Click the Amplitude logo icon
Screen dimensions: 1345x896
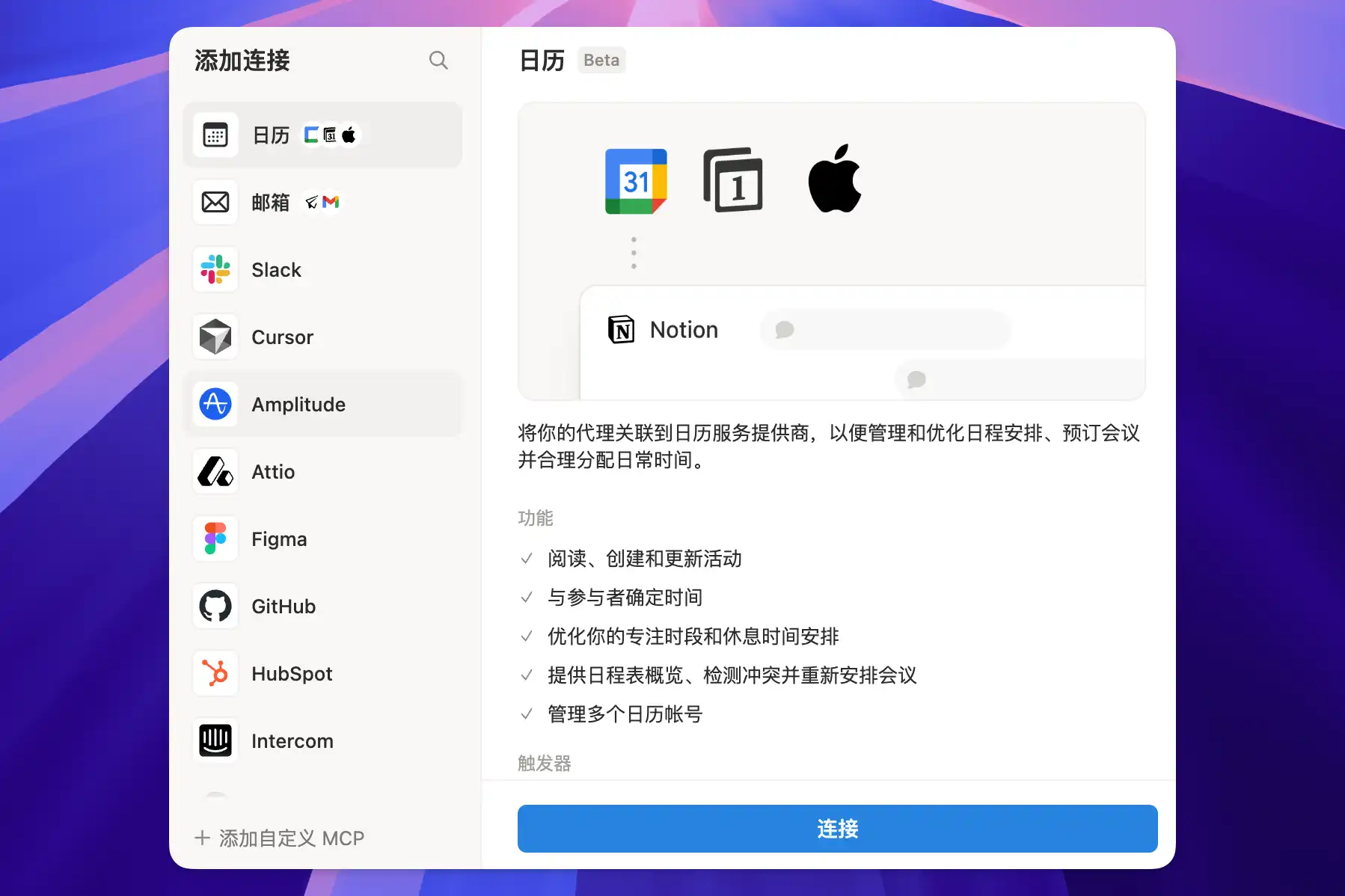pos(215,405)
